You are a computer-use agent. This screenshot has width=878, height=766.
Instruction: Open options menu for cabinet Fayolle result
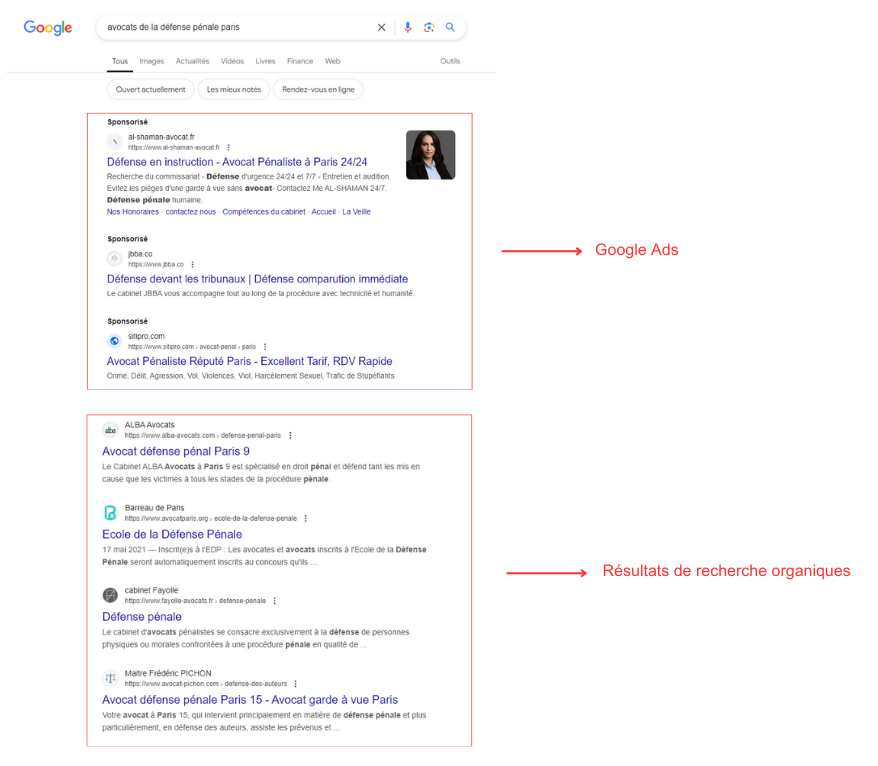tap(274, 601)
